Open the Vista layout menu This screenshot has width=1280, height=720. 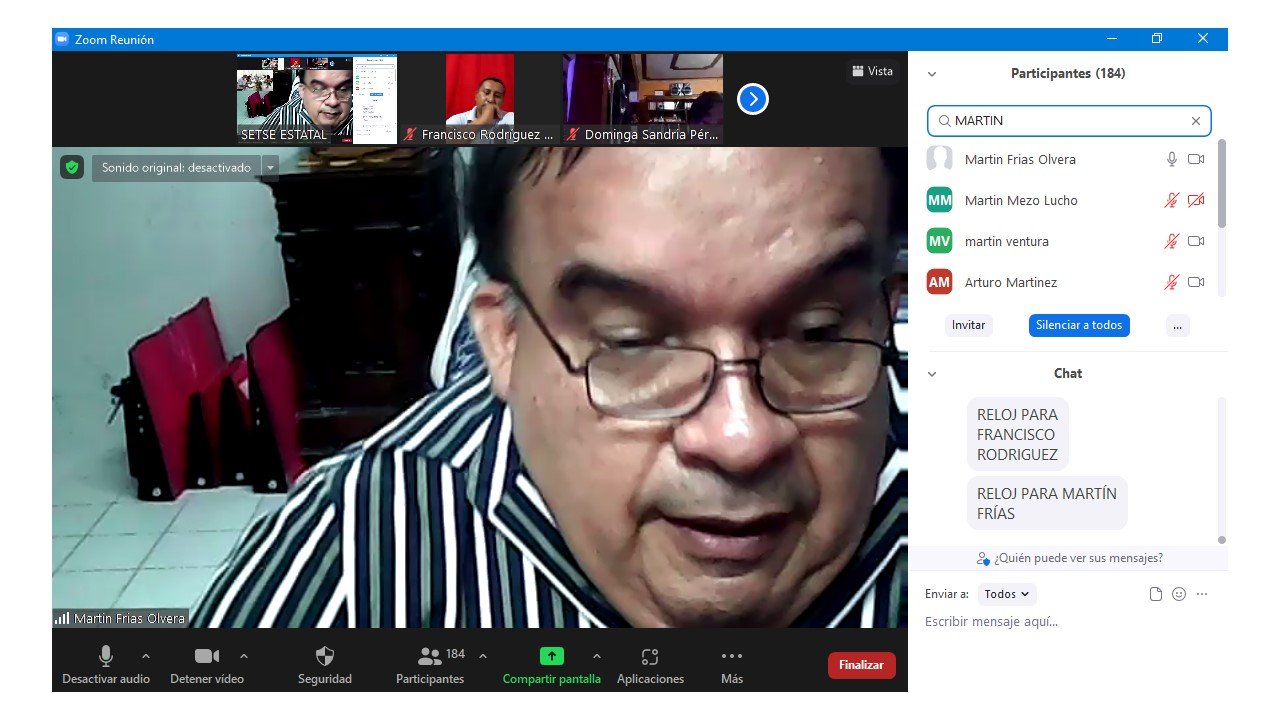[x=872, y=71]
